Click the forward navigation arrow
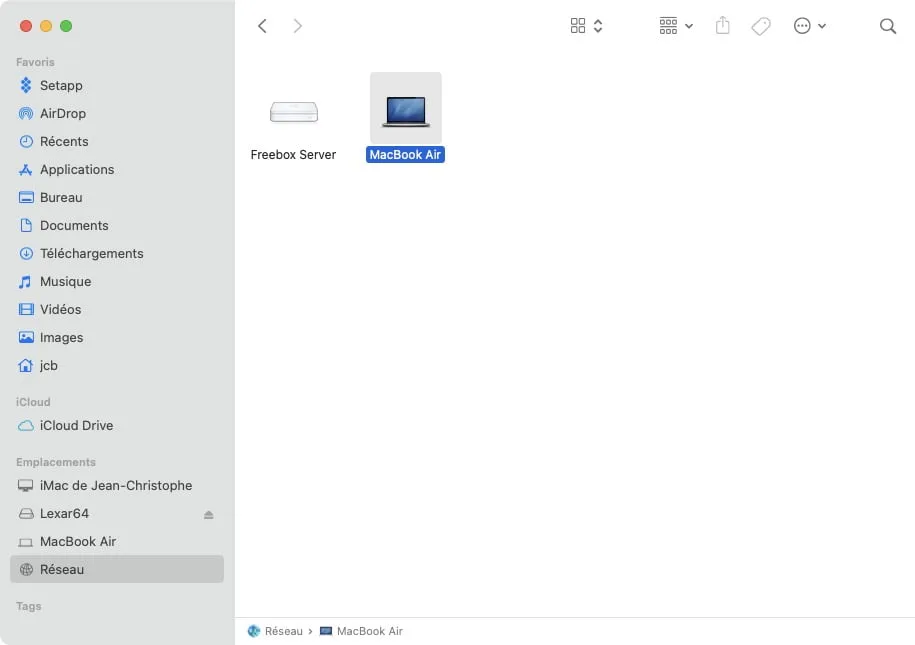Viewport: 915px width, 645px height. pos(298,26)
